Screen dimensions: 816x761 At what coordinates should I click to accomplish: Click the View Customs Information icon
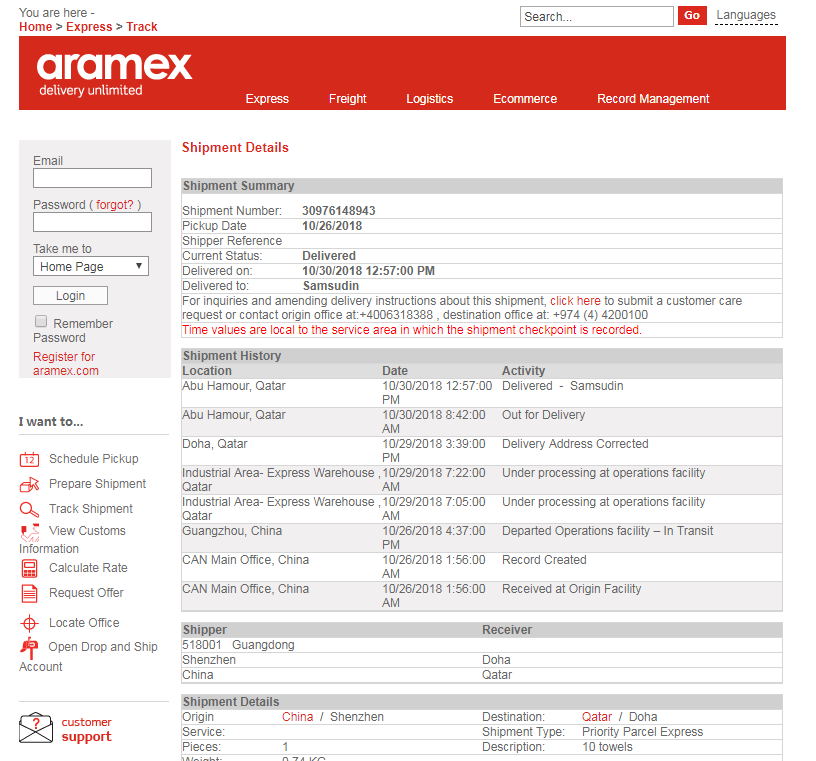(29, 531)
